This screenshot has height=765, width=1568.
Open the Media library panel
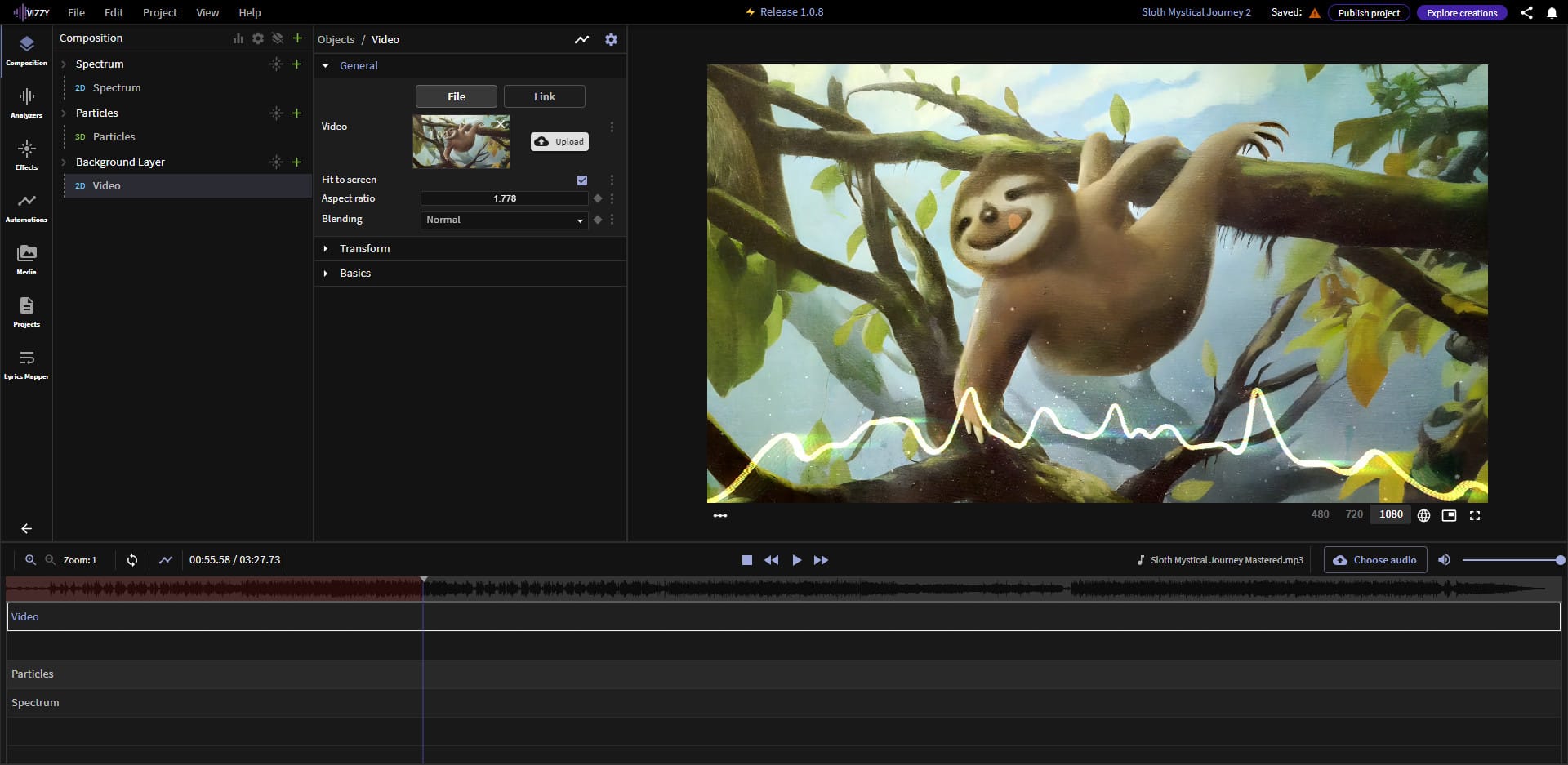point(26,259)
